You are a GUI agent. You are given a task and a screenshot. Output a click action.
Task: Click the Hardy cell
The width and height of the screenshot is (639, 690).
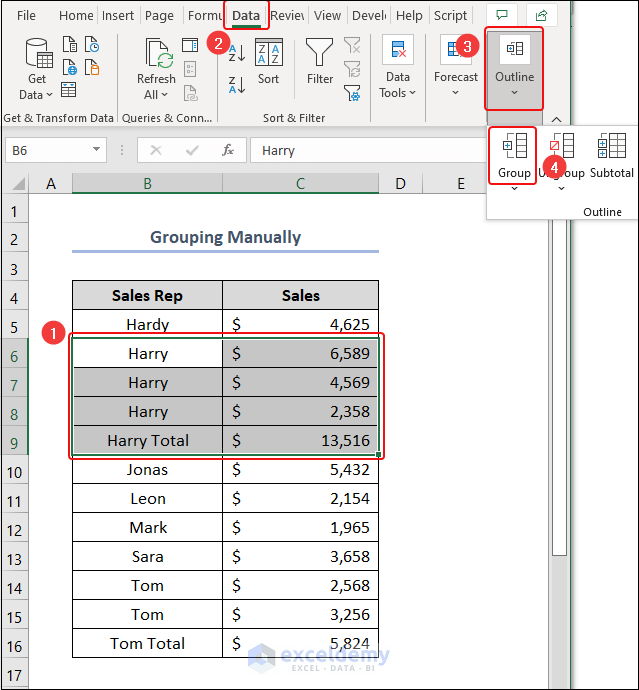[147, 324]
